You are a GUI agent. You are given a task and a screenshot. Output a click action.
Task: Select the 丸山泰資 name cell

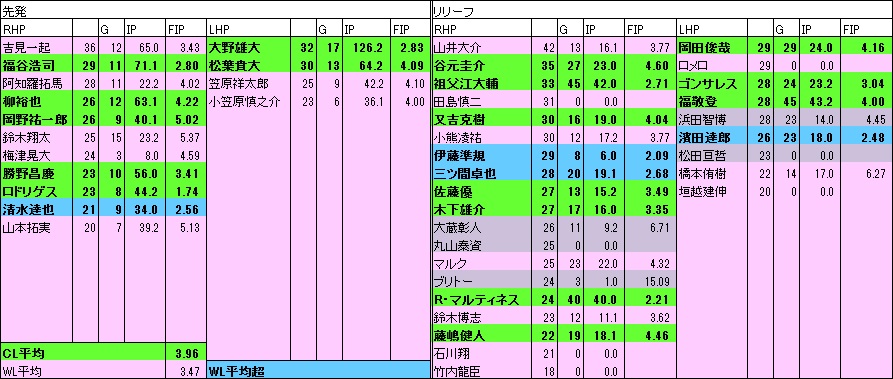click(x=481, y=246)
